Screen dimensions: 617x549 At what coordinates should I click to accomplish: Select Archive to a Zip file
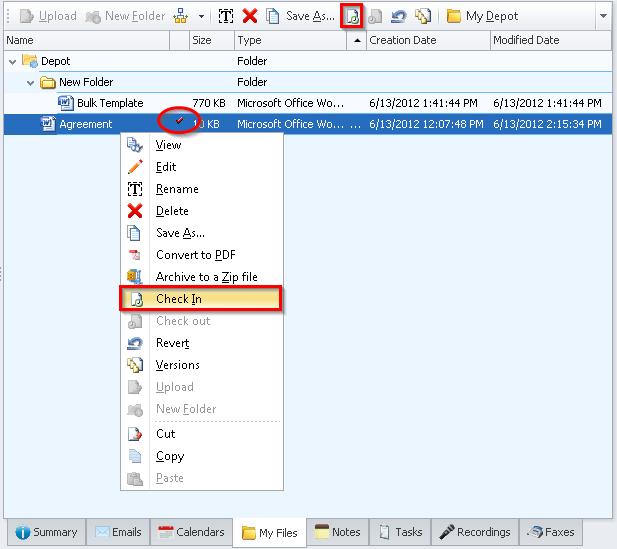[206, 277]
